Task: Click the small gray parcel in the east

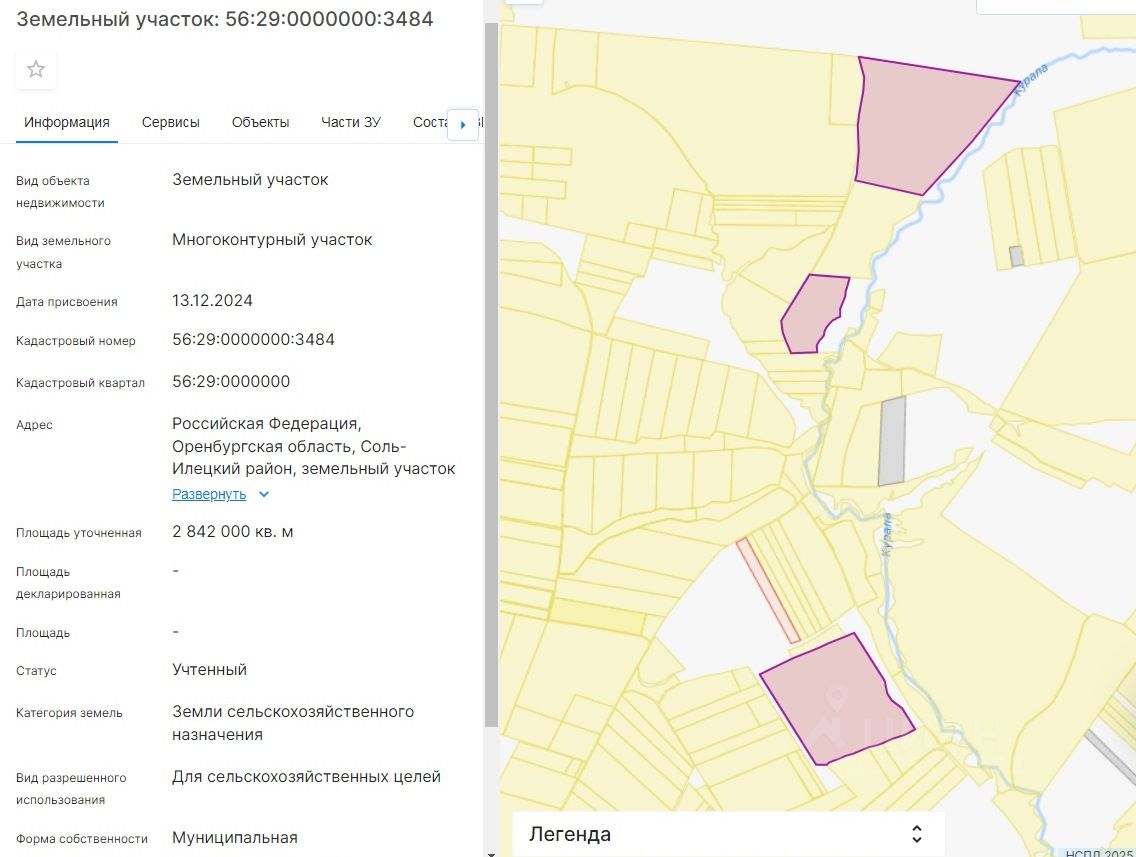Action: (1016, 256)
